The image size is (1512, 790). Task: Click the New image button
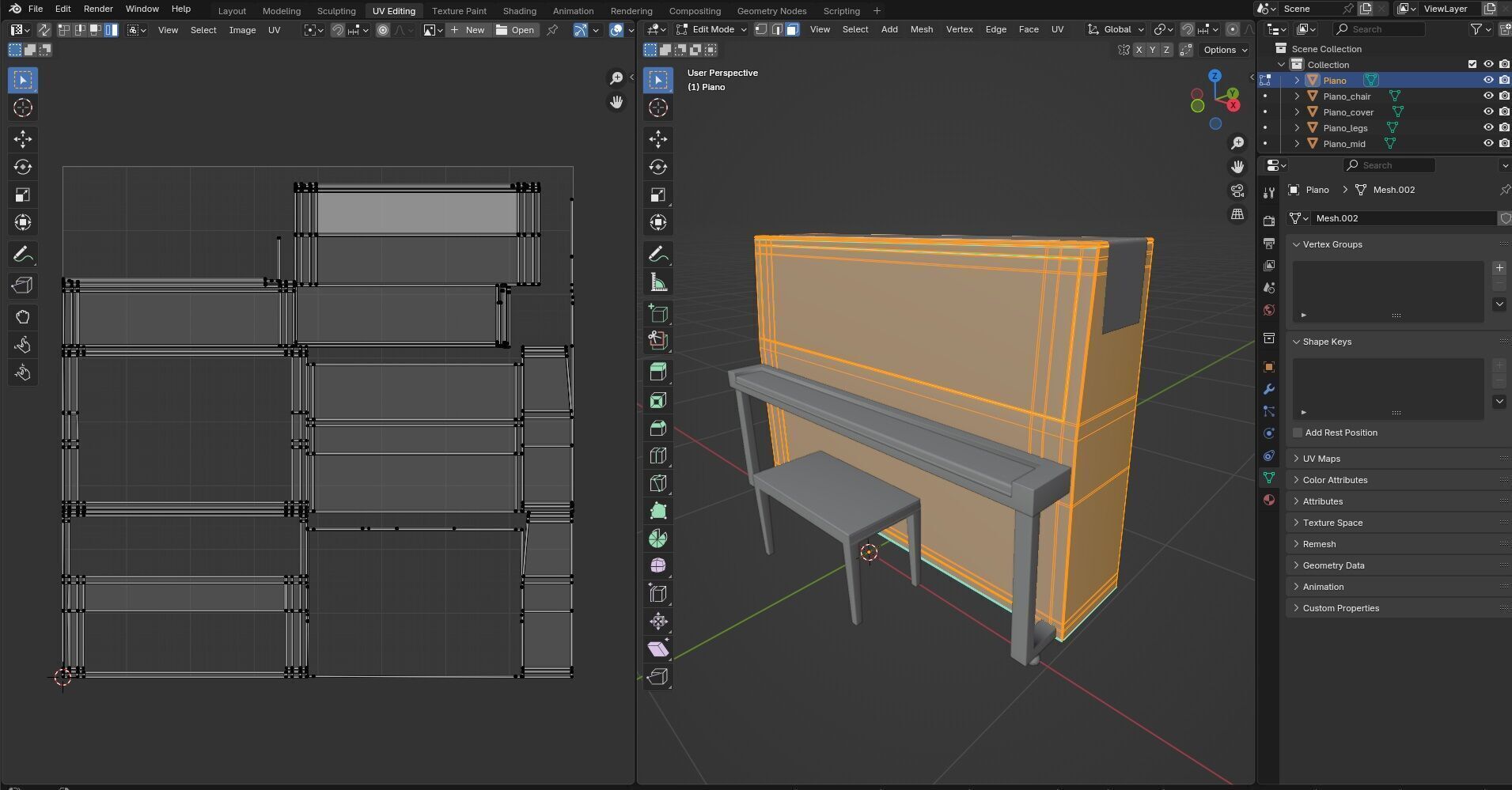[x=468, y=30]
